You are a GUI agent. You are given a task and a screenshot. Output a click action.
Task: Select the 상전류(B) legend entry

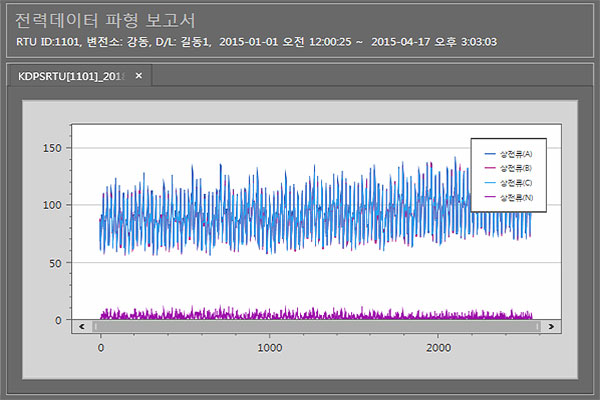pos(516,168)
